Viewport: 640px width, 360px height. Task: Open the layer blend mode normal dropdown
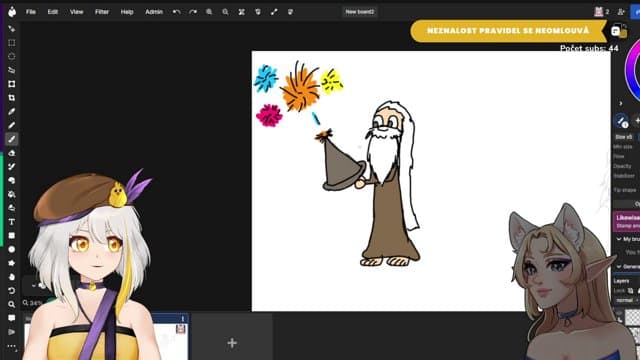click(x=627, y=300)
